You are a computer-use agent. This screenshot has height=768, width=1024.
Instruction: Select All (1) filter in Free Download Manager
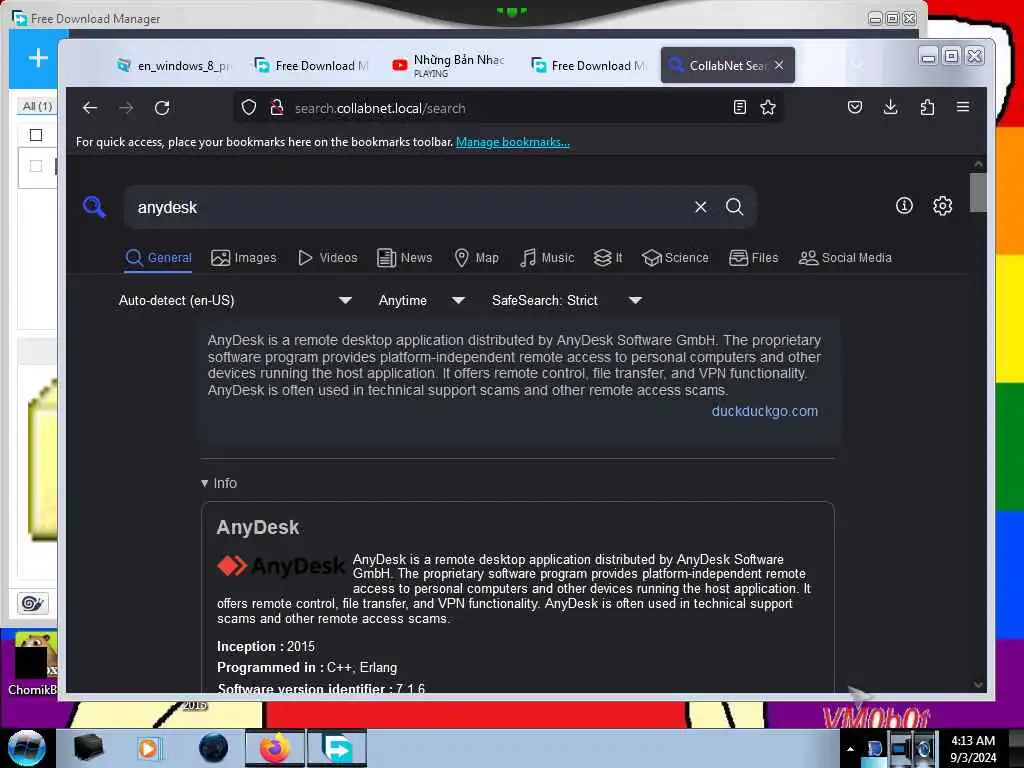pos(37,106)
